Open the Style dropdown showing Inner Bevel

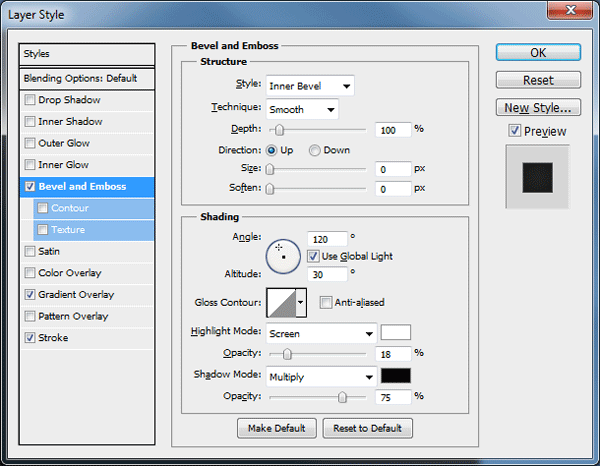coord(310,86)
